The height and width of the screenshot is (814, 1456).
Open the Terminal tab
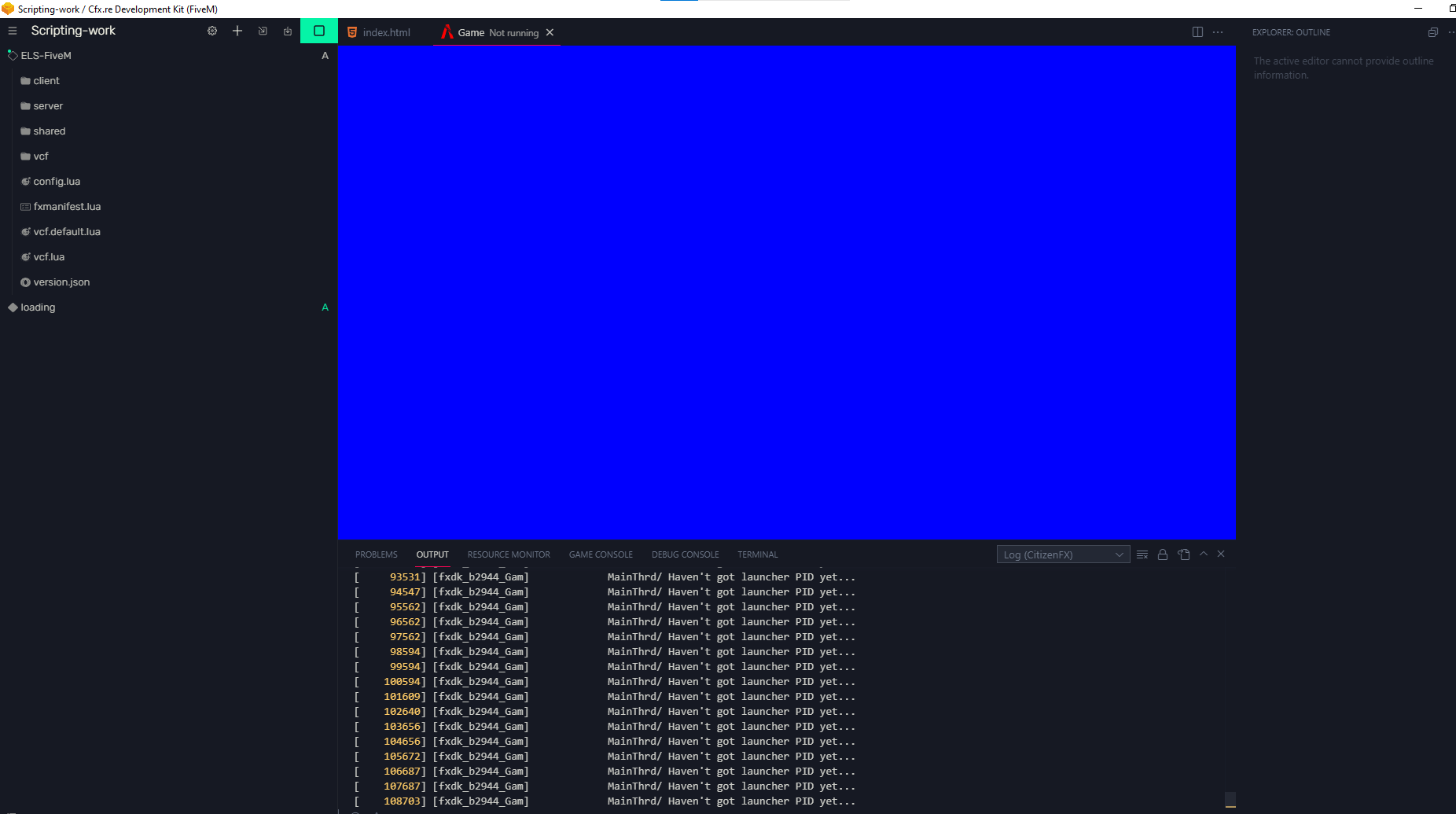point(758,554)
